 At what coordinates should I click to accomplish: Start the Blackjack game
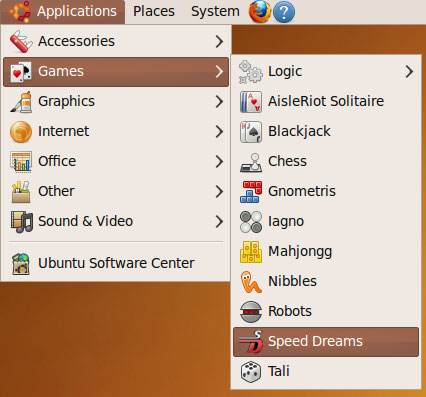(326, 131)
